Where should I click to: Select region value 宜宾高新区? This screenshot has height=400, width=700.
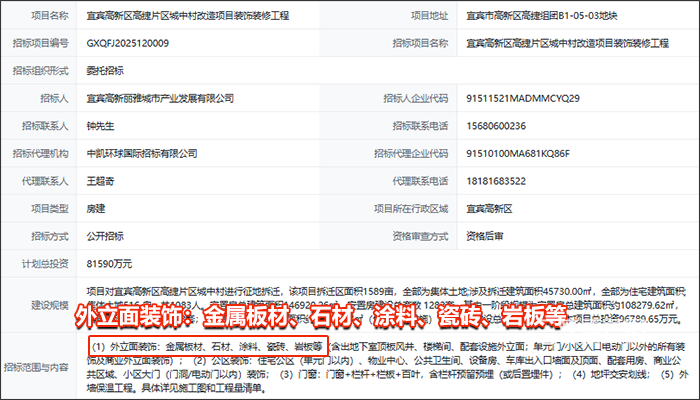pyautogui.click(x=489, y=208)
